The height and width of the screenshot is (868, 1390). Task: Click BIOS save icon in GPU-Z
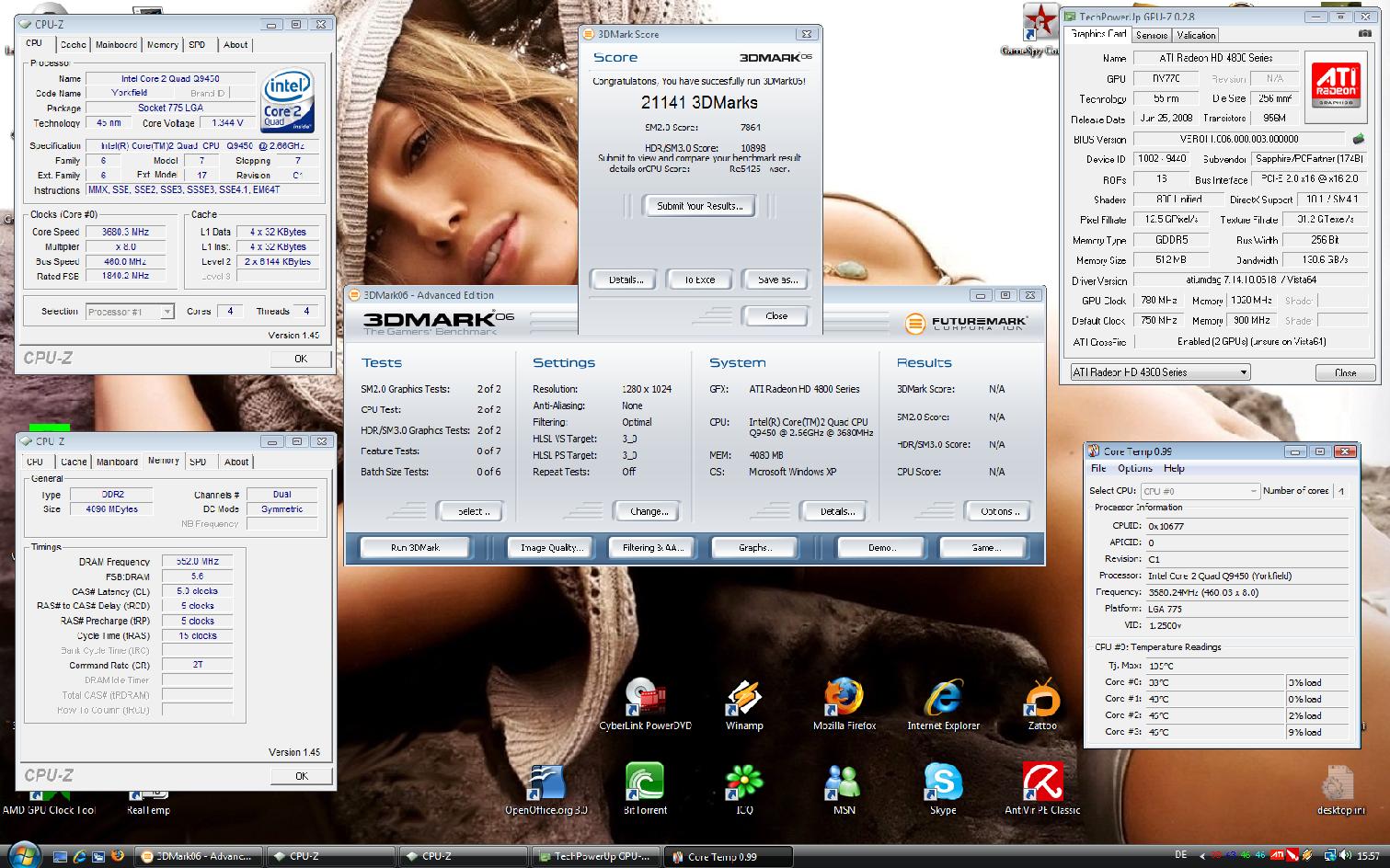pos(1358,139)
